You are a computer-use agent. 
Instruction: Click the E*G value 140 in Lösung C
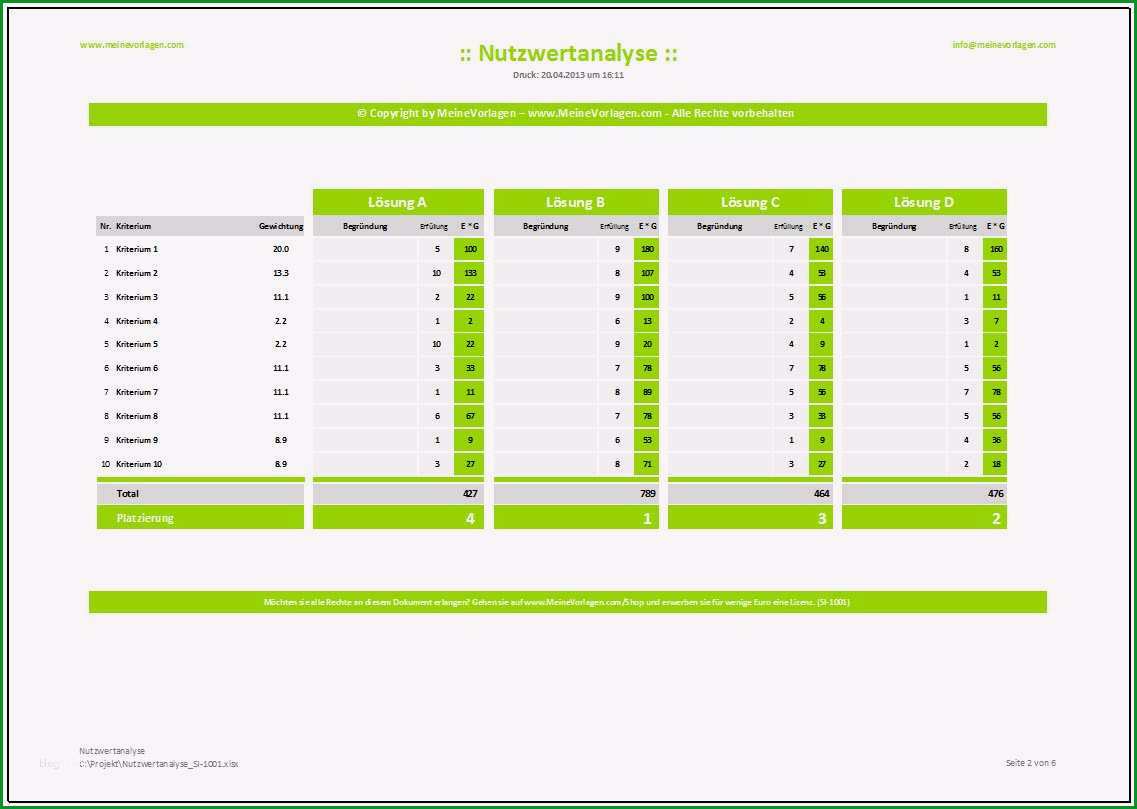coord(821,249)
